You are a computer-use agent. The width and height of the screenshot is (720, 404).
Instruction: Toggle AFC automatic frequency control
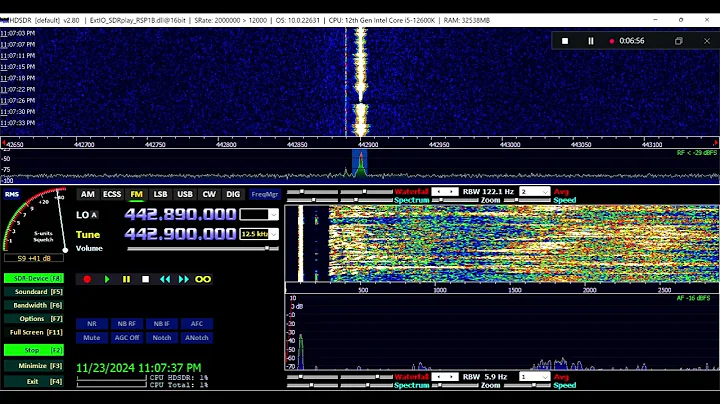click(197, 324)
